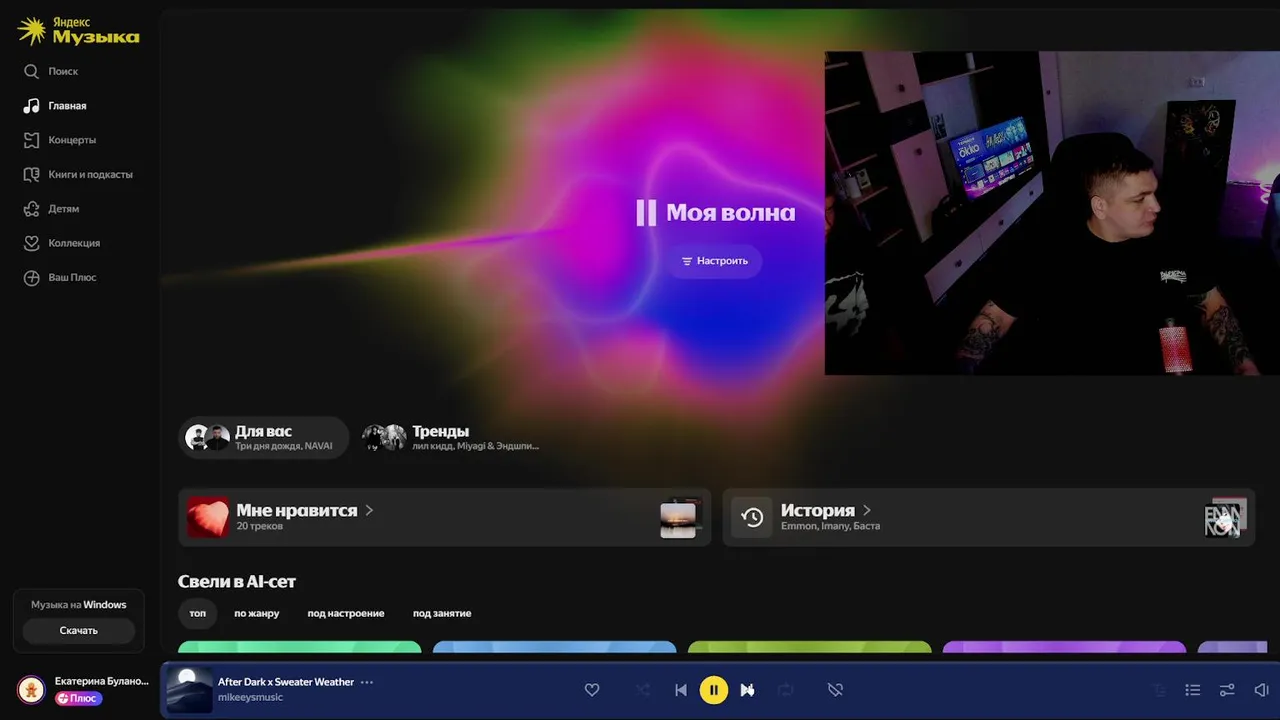Expand the Мне нравится chevron
The image size is (1280, 720).
point(369,510)
